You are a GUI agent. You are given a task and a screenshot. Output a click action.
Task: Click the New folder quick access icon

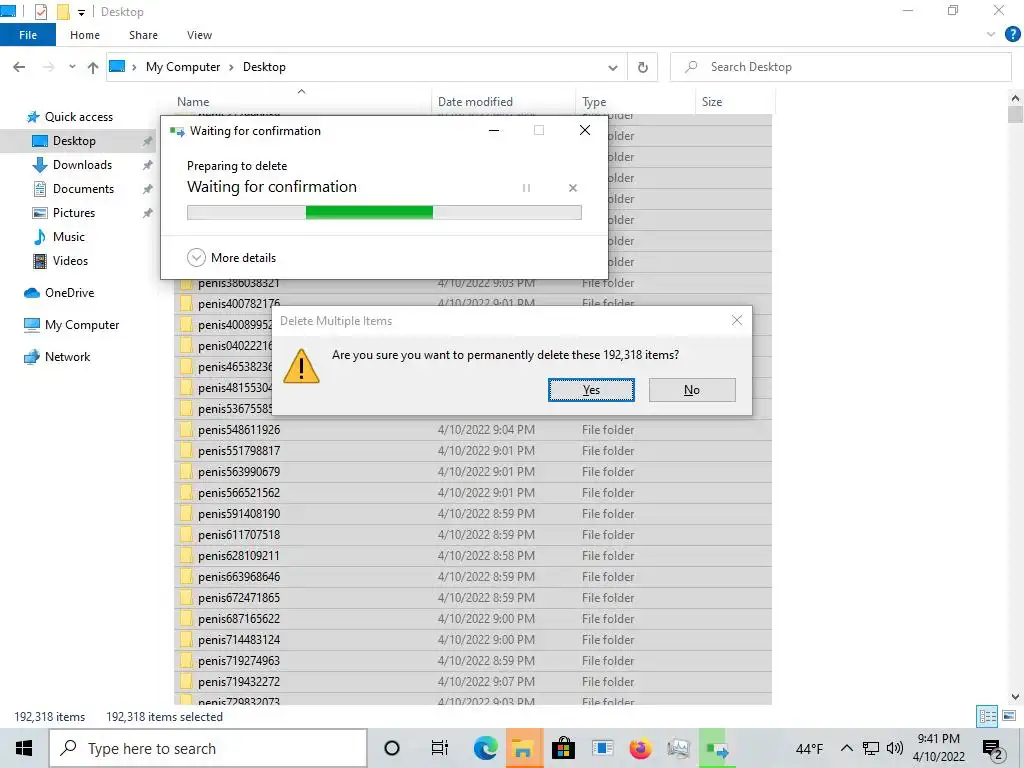click(63, 11)
